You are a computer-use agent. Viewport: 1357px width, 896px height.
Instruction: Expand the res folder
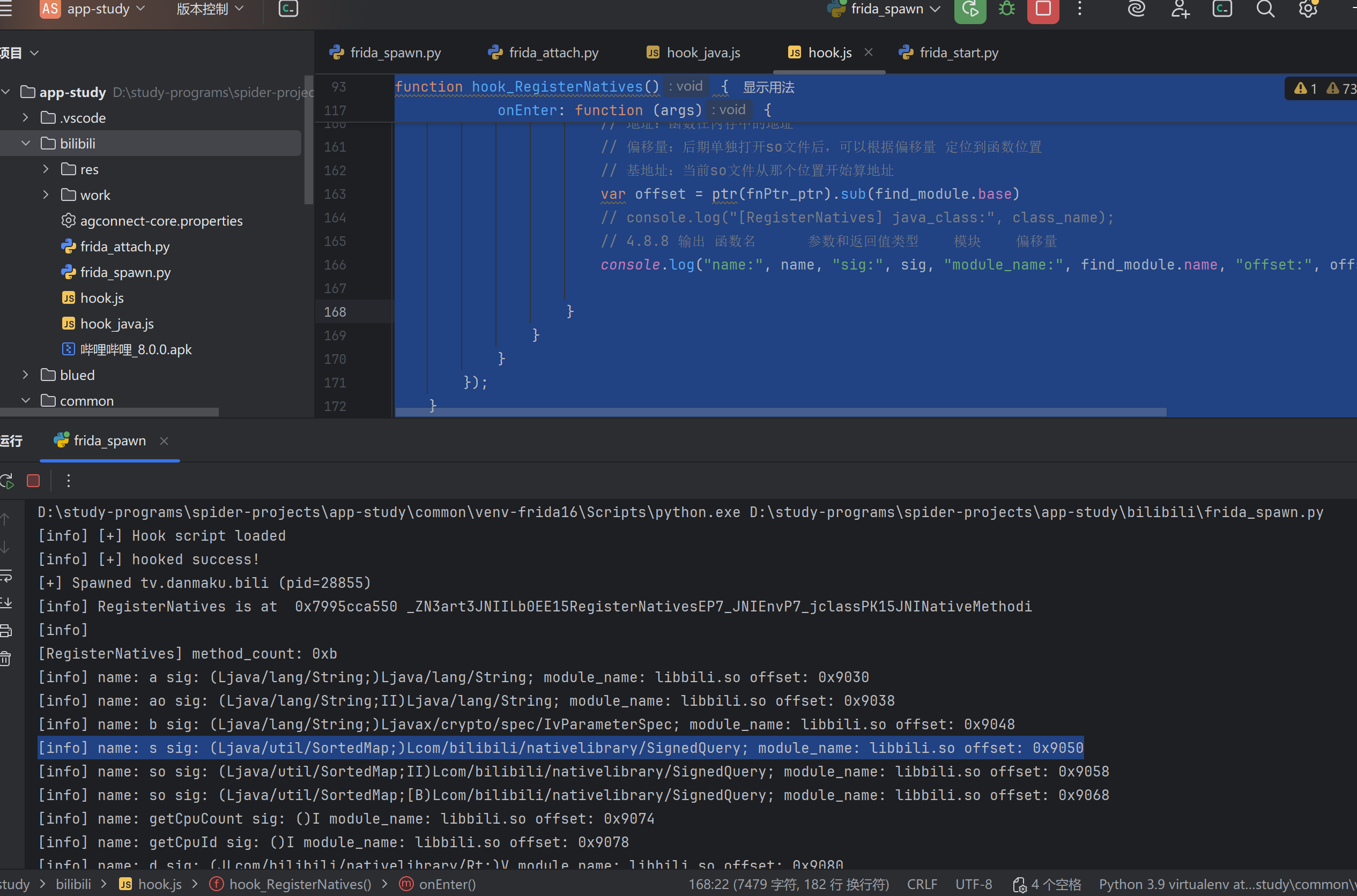click(46, 169)
